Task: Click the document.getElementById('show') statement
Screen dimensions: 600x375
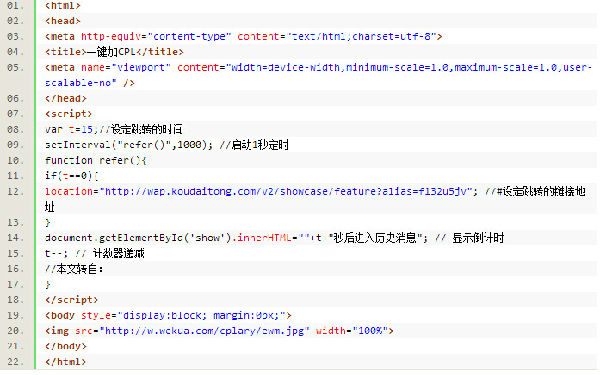Action: coord(138,238)
